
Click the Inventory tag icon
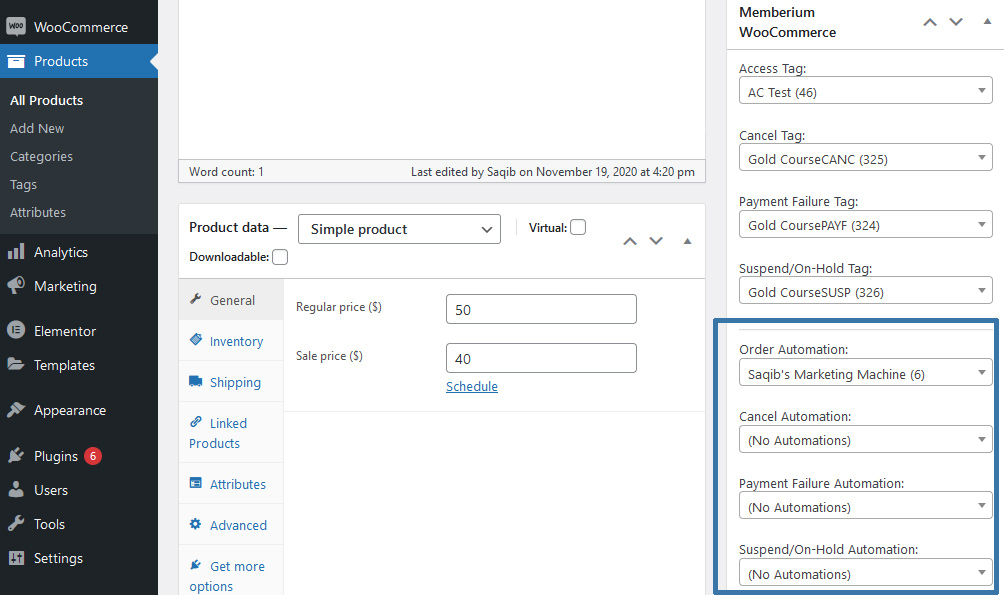[x=196, y=339]
